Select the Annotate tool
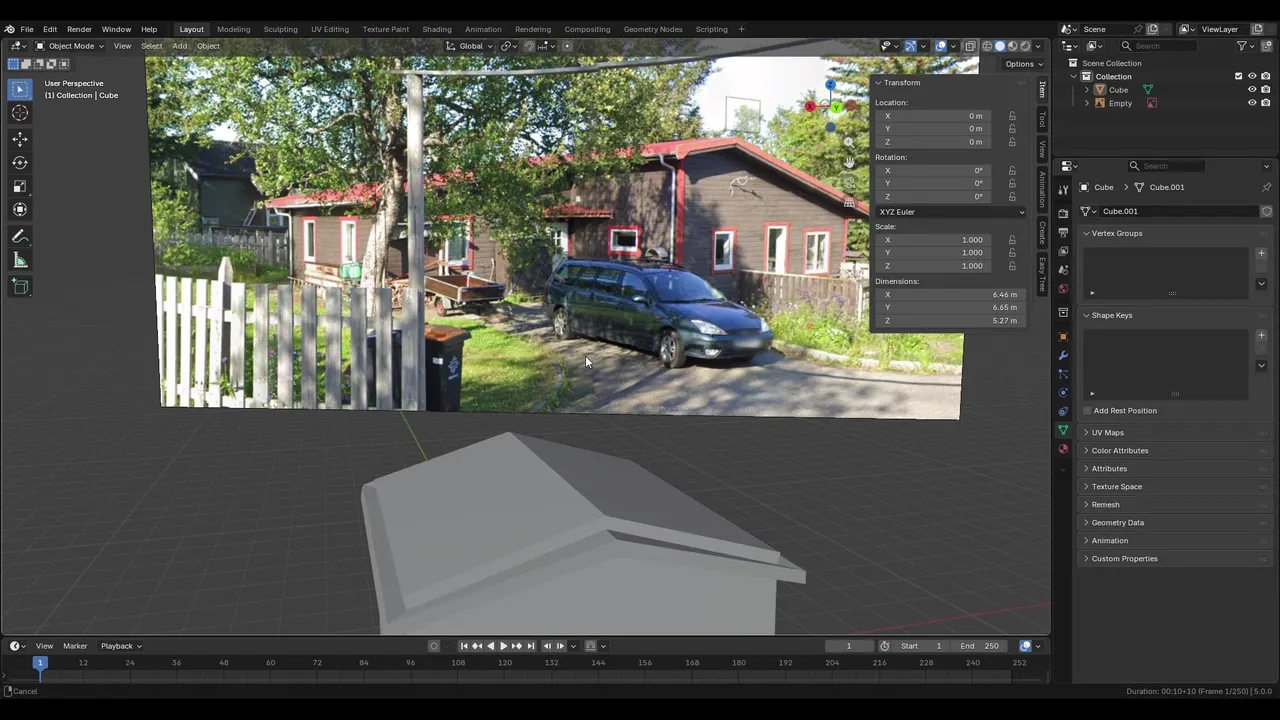This screenshot has height=720, width=1280. pyautogui.click(x=20, y=237)
